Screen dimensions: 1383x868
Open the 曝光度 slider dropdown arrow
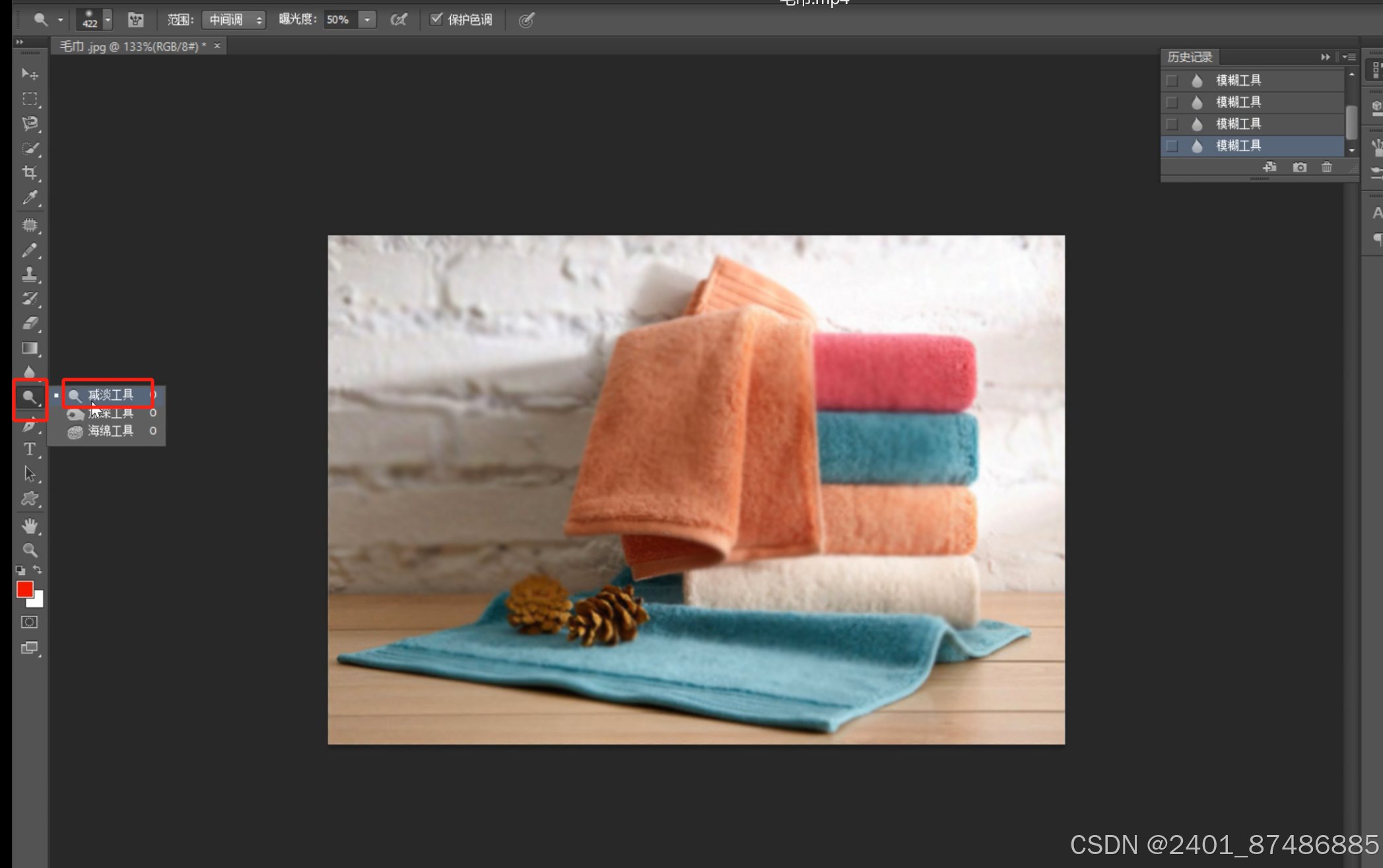tap(367, 20)
